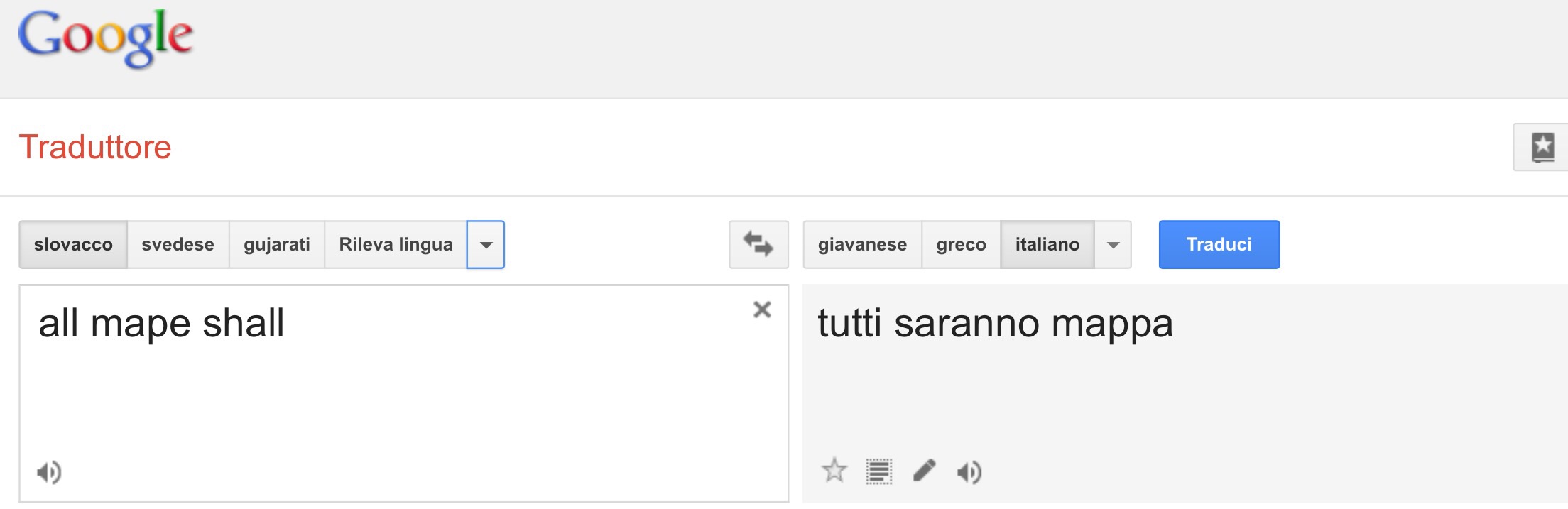Viewport: 1568px width, 509px height.
Task: Open the Phrasebook star icon
Action: tap(1542, 148)
